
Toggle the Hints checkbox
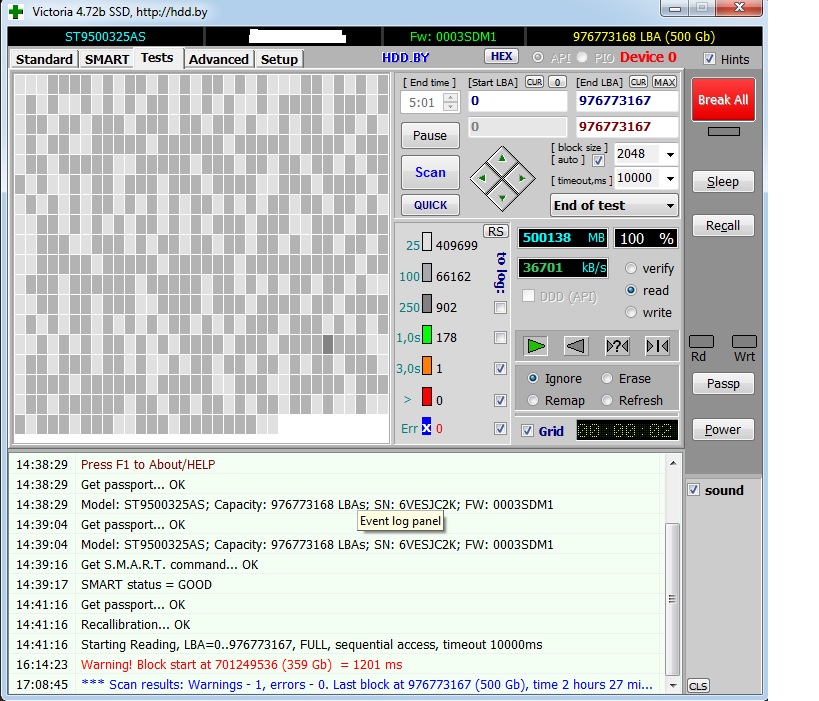pos(709,59)
